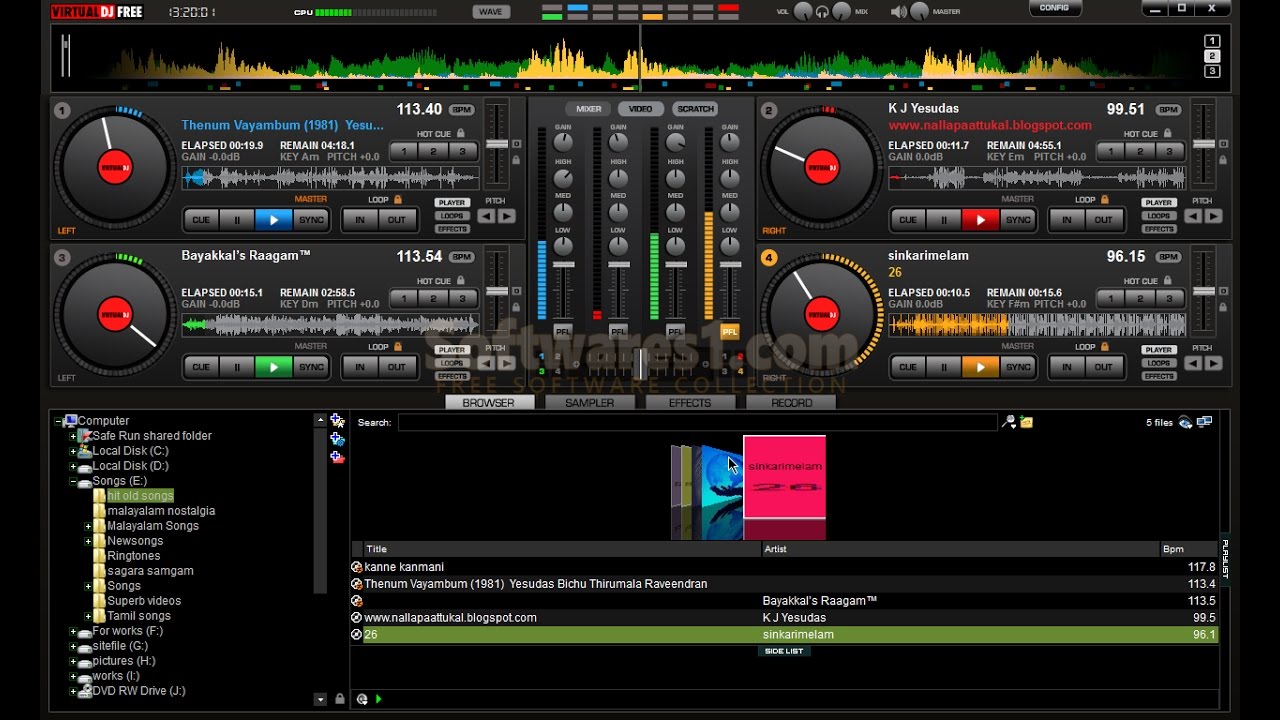Click the deck 4 turntable platter
This screenshot has width=1280, height=720.
point(822,314)
